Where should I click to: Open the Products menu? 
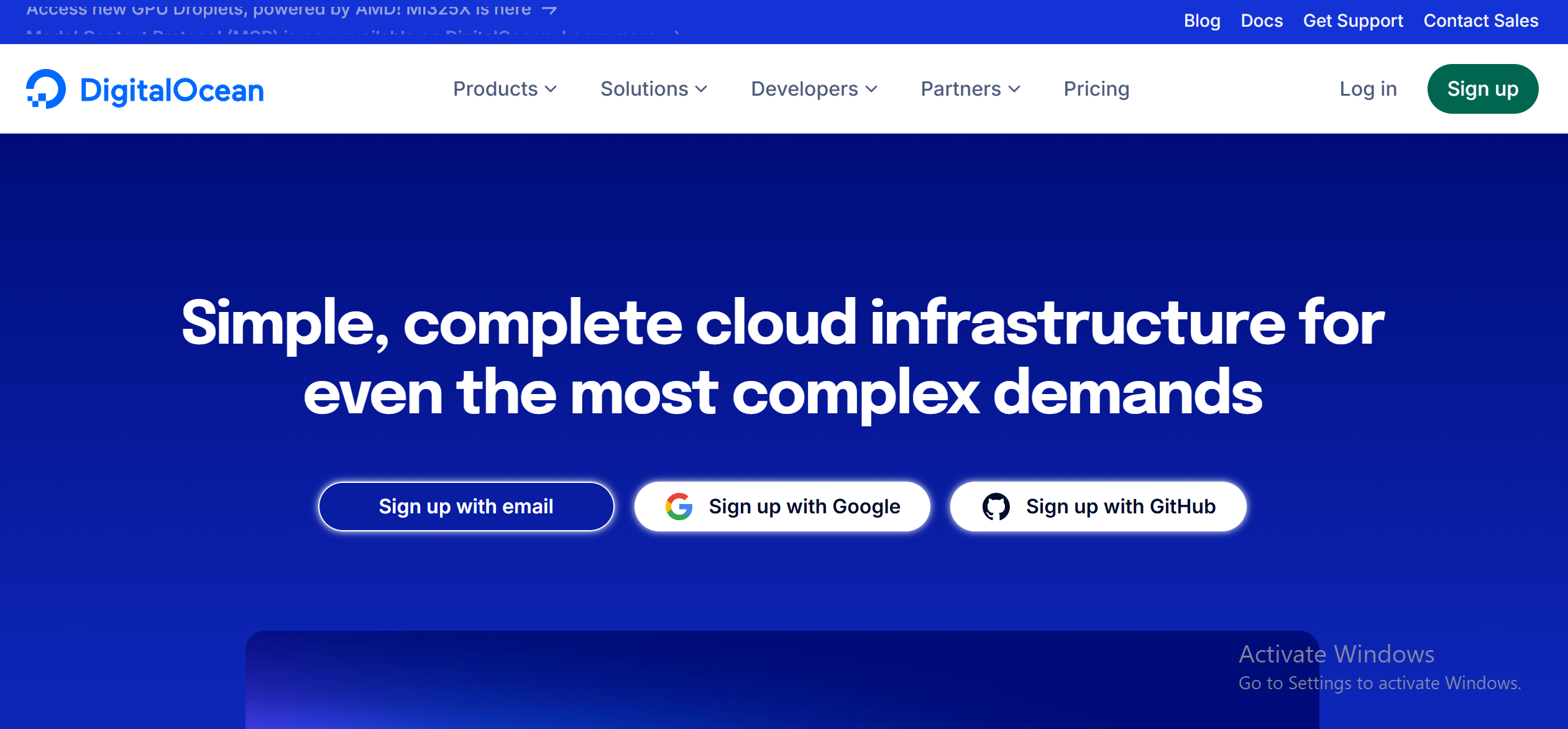click(505, 89)
